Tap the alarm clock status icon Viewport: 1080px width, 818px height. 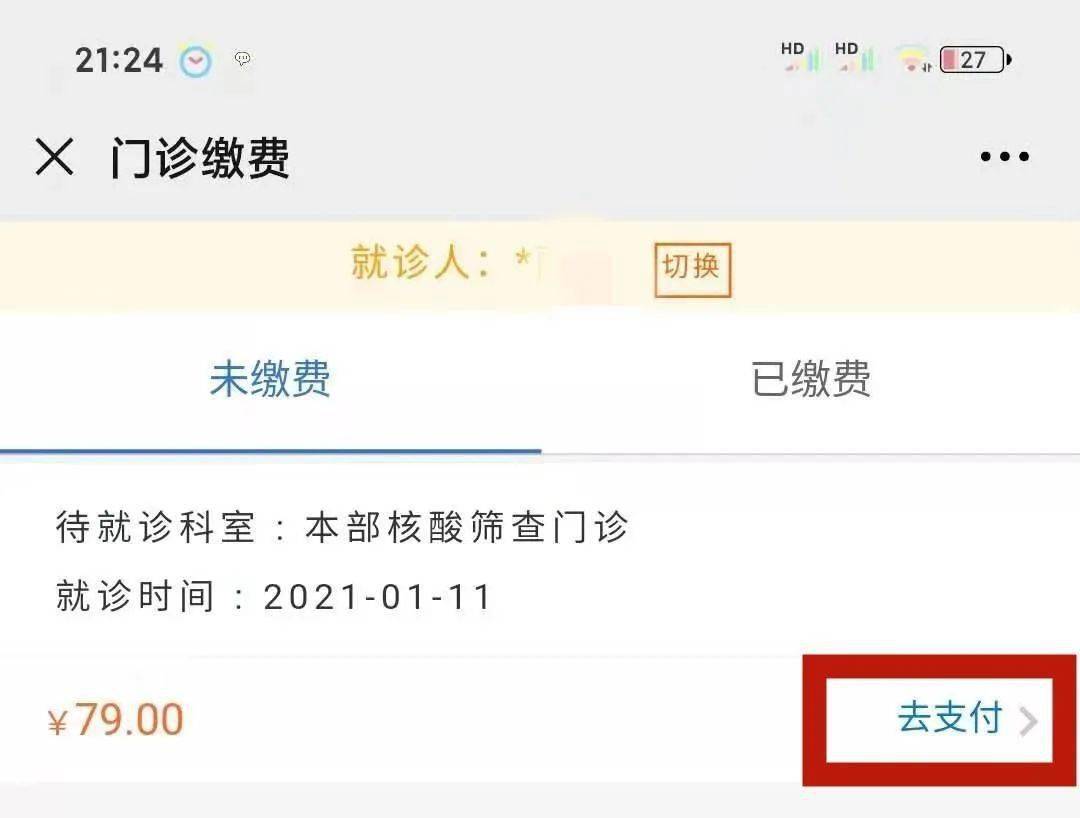[x=195, y=61]
